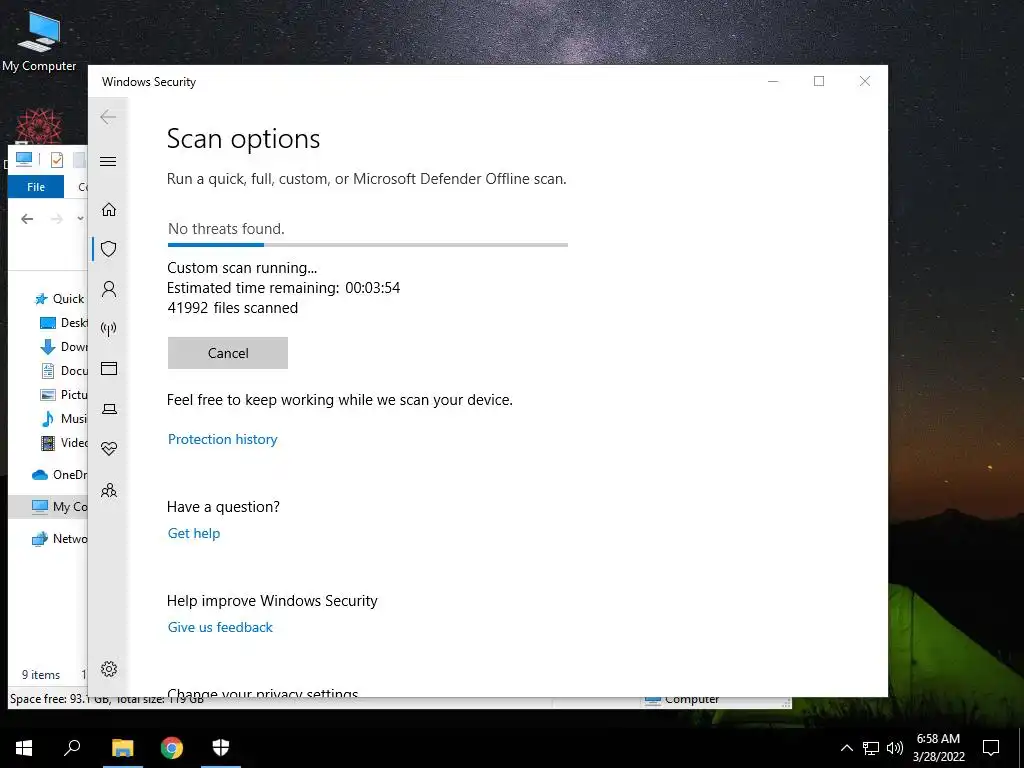Click File Explorer forward arrow
1024x768 pixels.
pyautogui.click(x=57, y=219)
